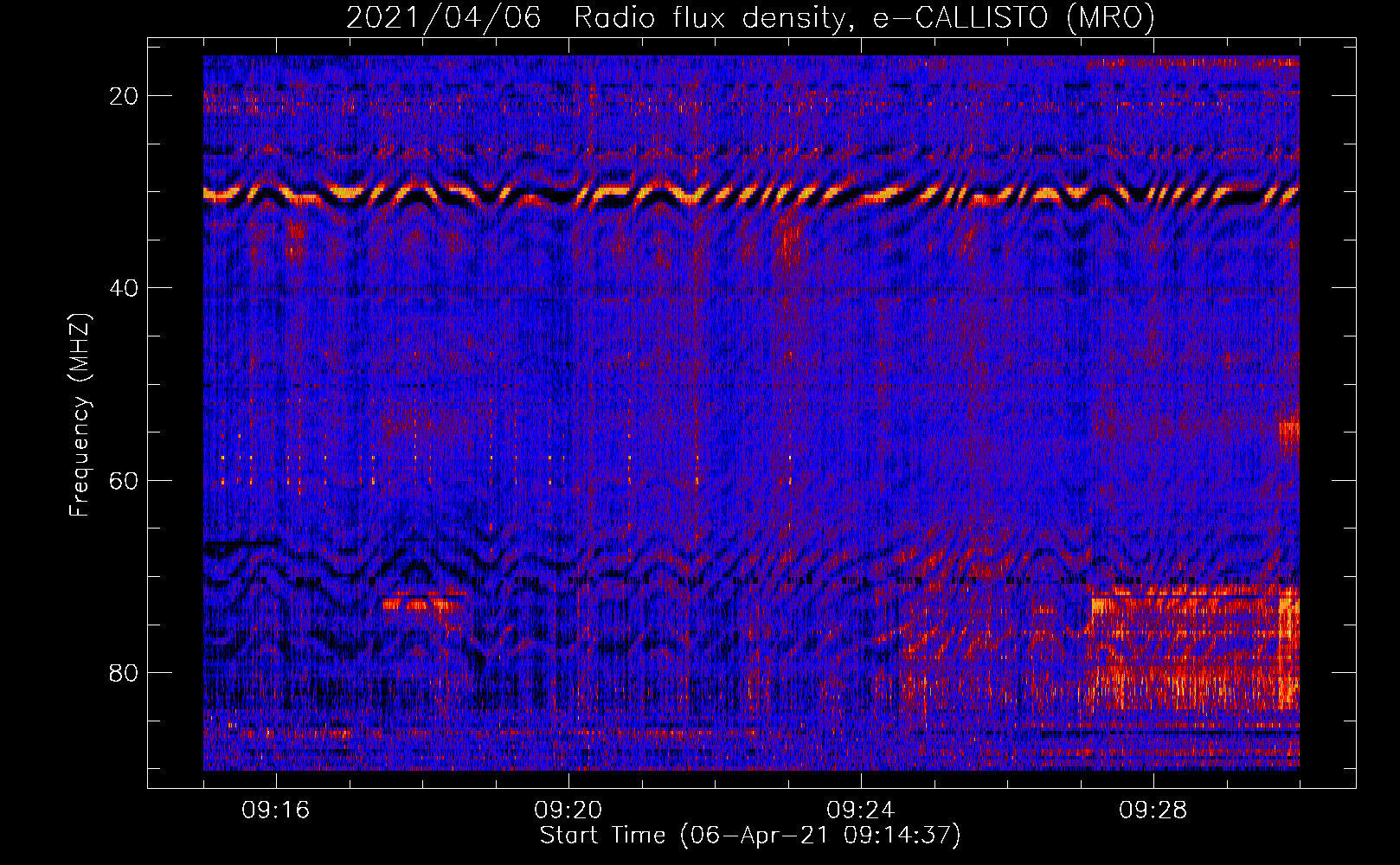Click the 09:28 time tick label
This screenshot has width=1400, height=865.
coord(1153,811)
